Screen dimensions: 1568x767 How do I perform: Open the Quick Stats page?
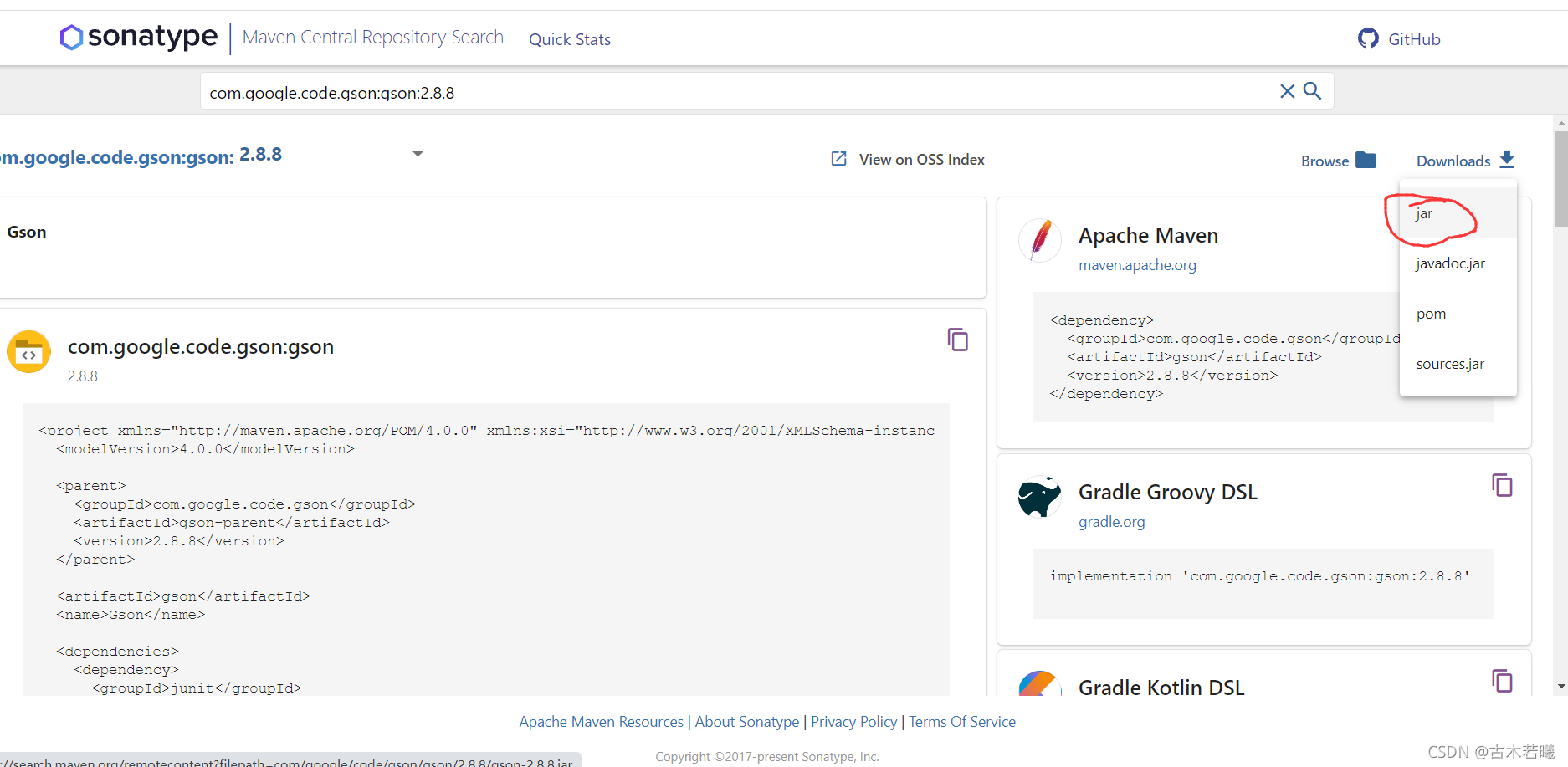570,38
